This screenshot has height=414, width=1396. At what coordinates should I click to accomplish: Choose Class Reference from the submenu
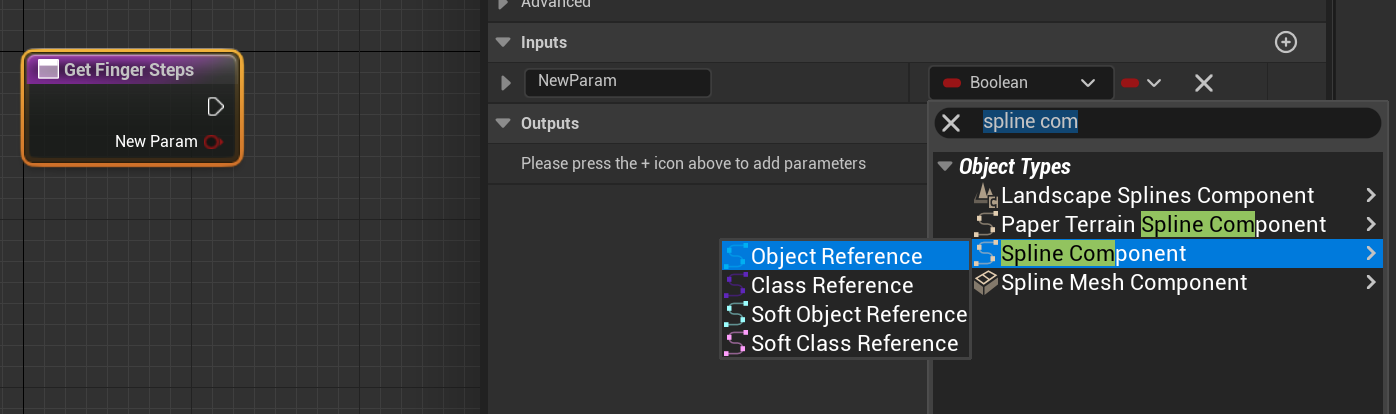[845, 286]
